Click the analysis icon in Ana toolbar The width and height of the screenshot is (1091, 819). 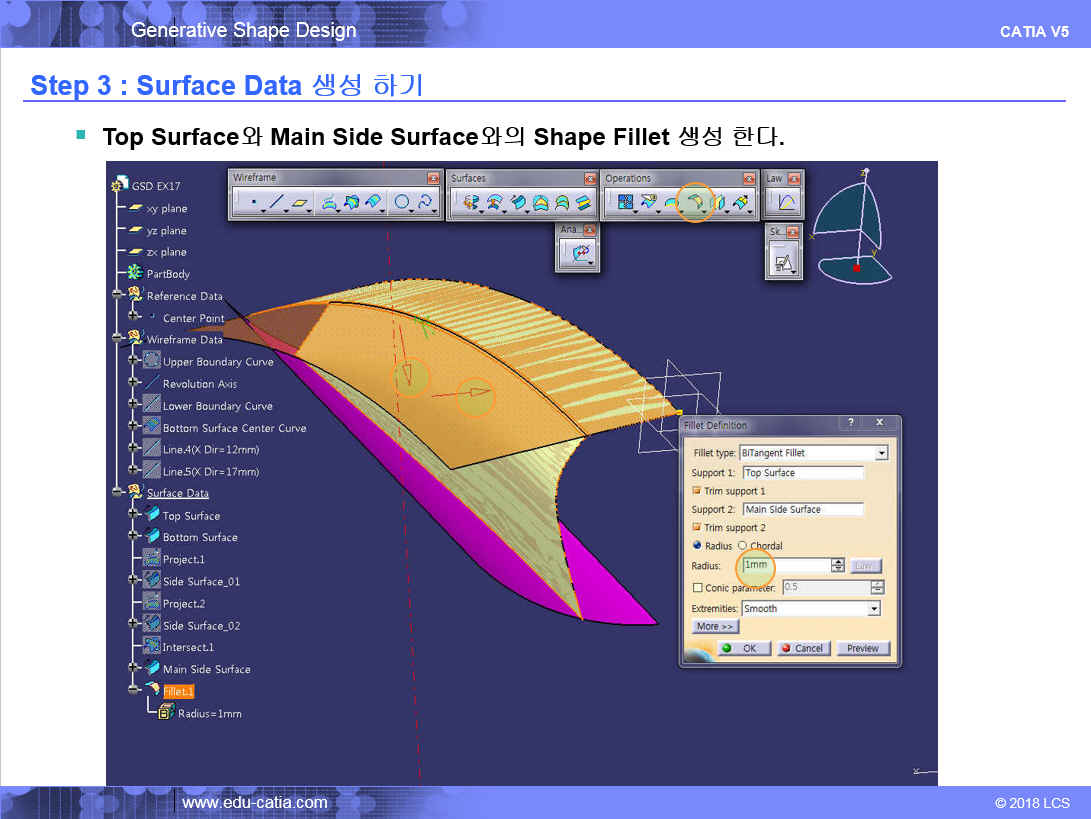tap(579, 254)
